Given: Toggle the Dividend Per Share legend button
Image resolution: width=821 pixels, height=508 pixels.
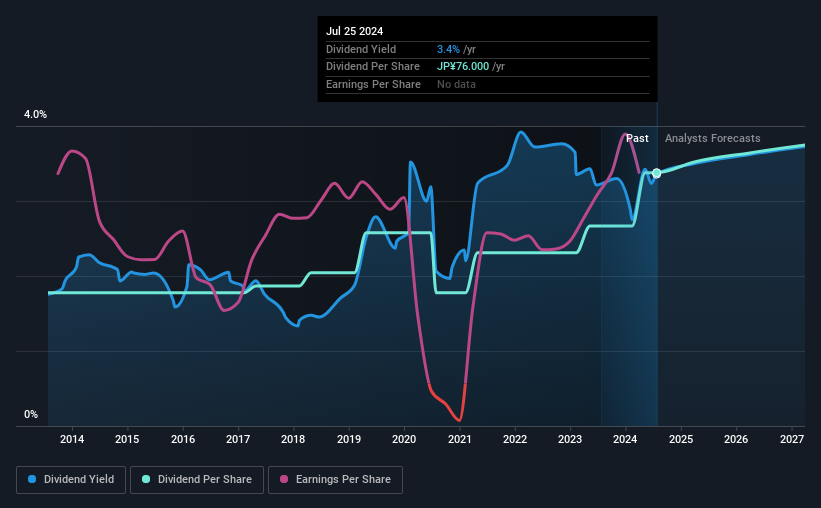Looking at the screenshot, I should 197,480.
